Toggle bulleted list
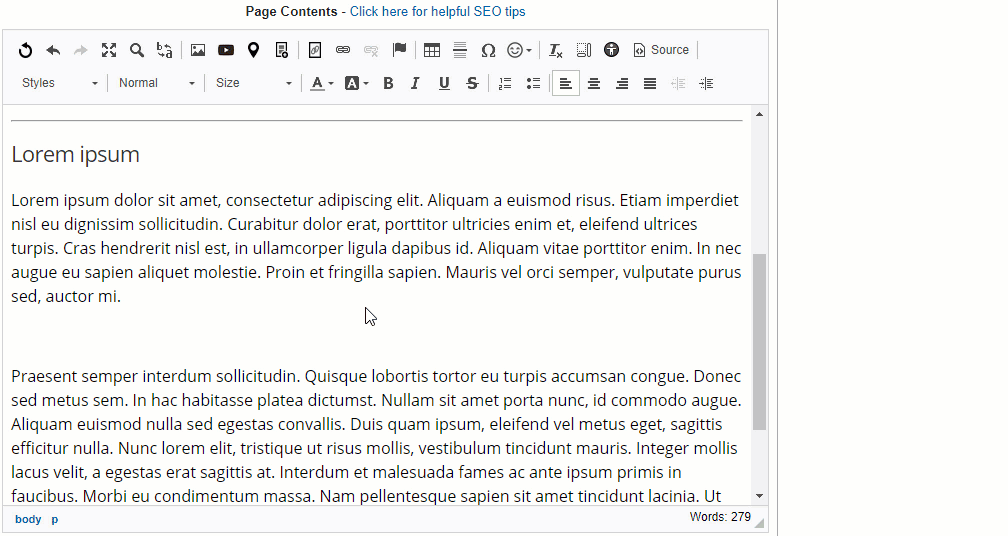The width and height of the screenshot is (1008, 536). (x=533, y=83)
